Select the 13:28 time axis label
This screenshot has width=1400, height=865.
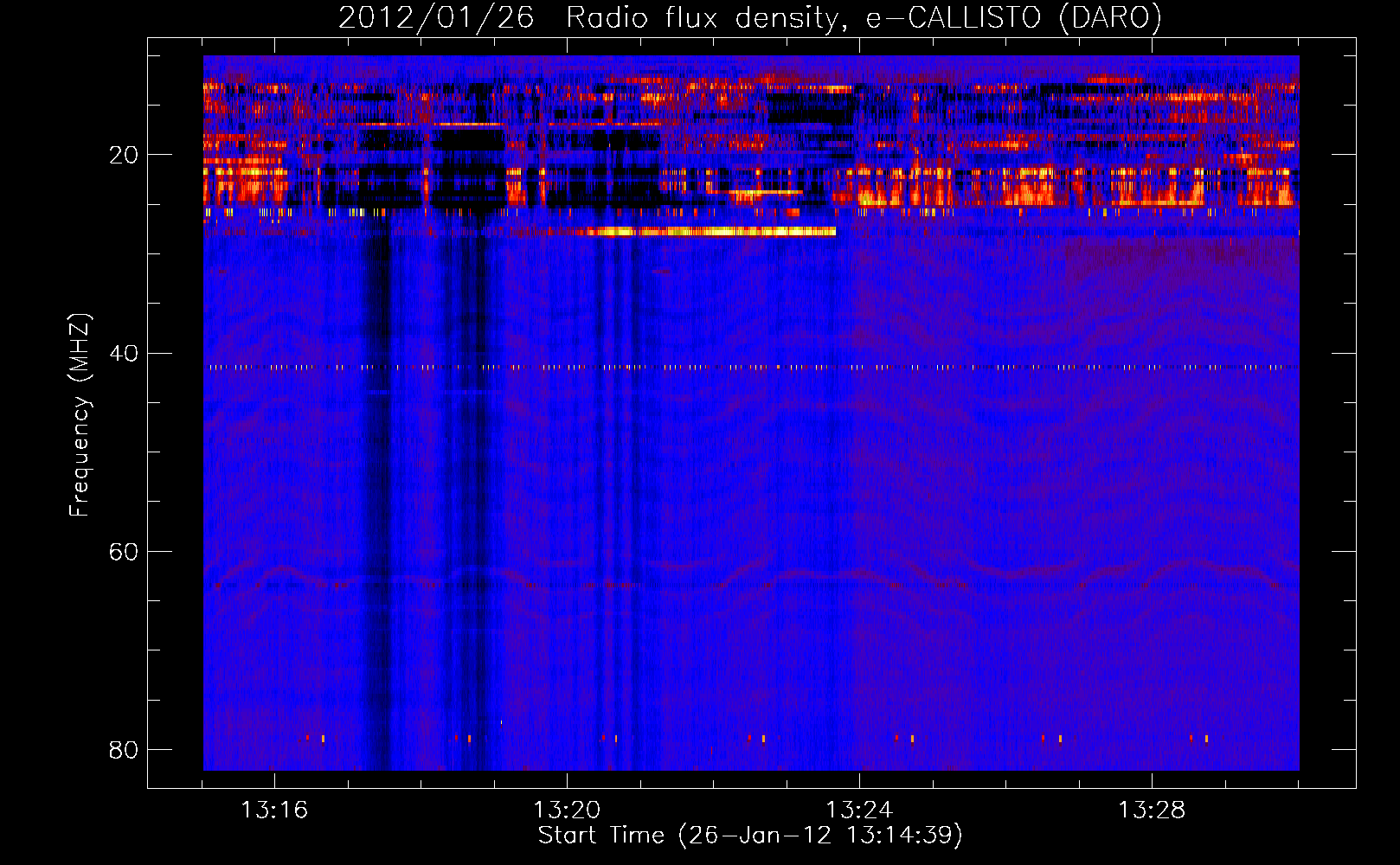1152,811
